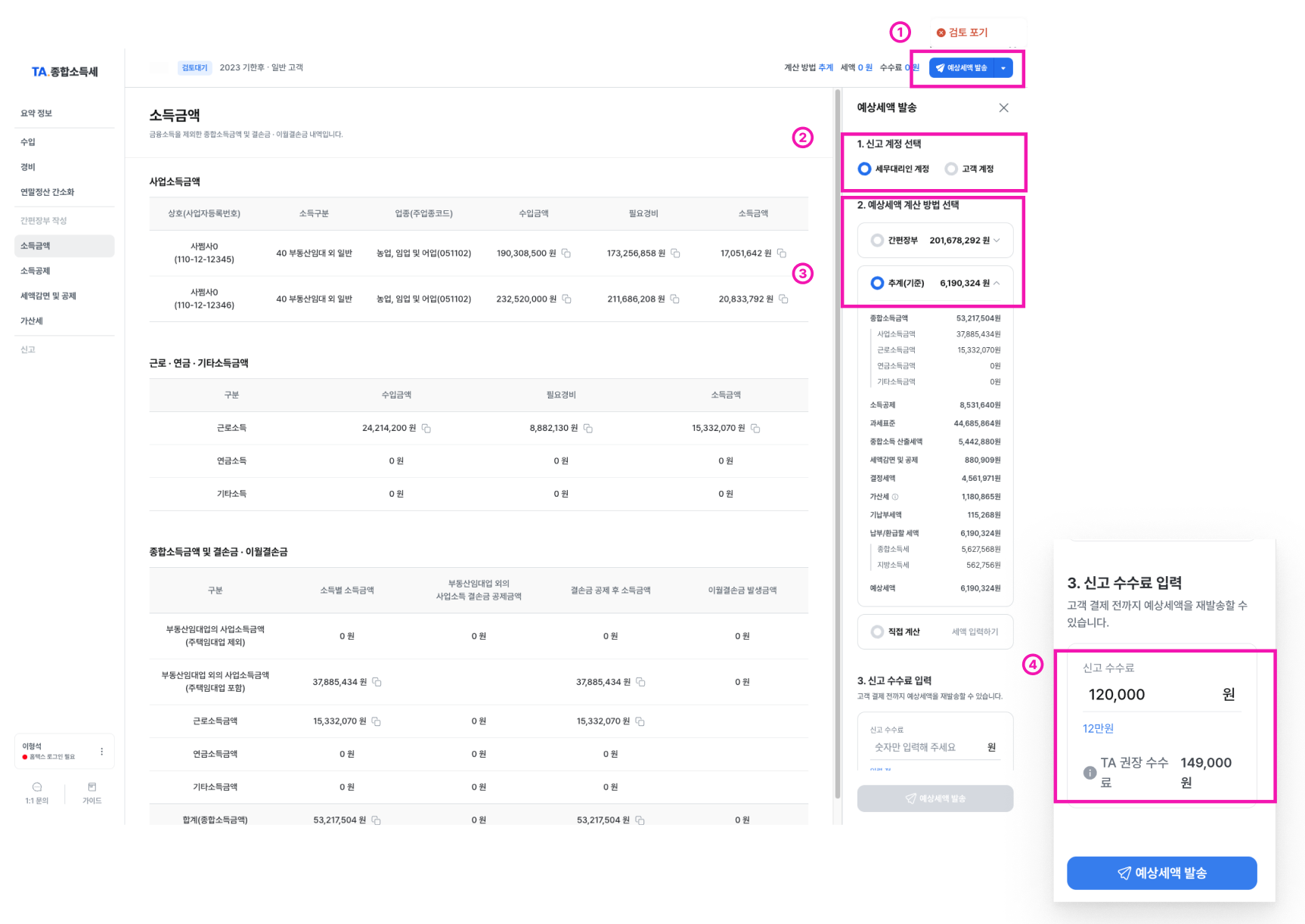Viewport: 1305px width, 924px height.
Task: Open the three-dot menu beside 이형석
Action: [x=102, y=752]
